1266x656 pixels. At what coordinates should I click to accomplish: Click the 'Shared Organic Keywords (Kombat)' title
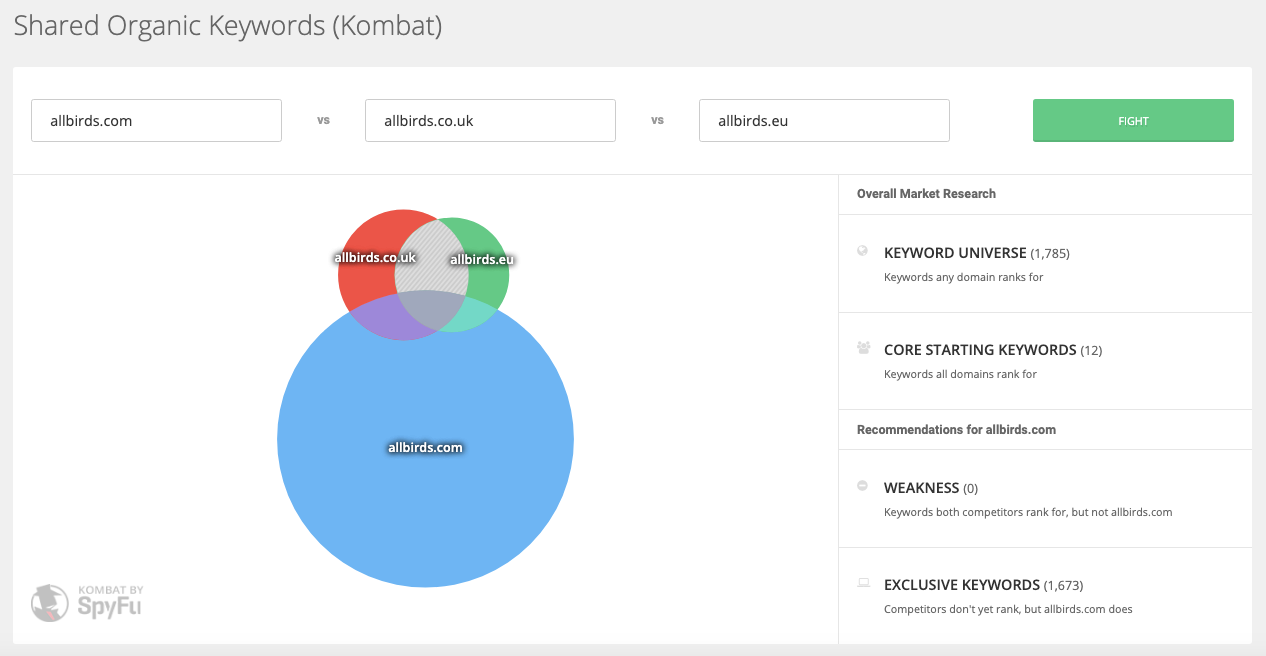(228, 26)
